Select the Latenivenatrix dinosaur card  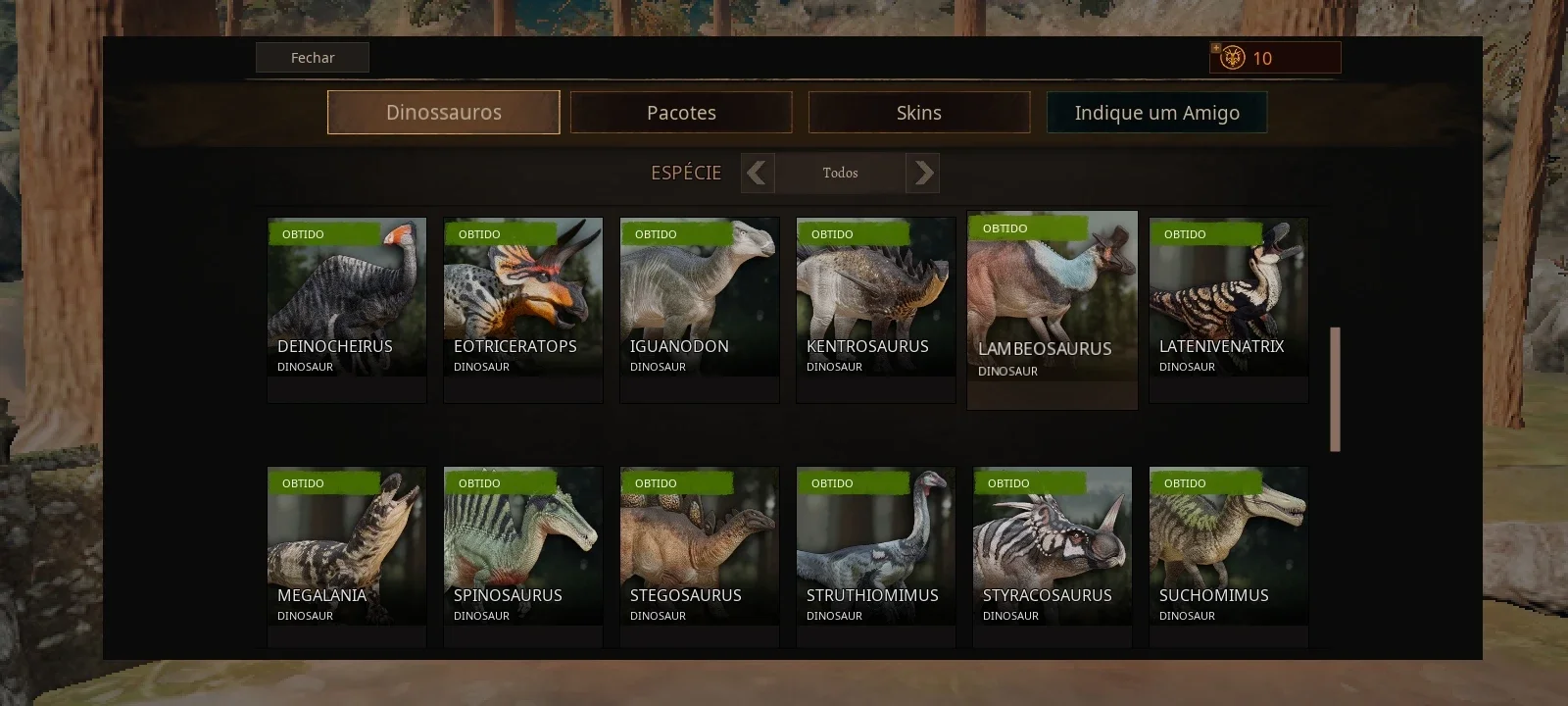click(x=1229, y=310)
